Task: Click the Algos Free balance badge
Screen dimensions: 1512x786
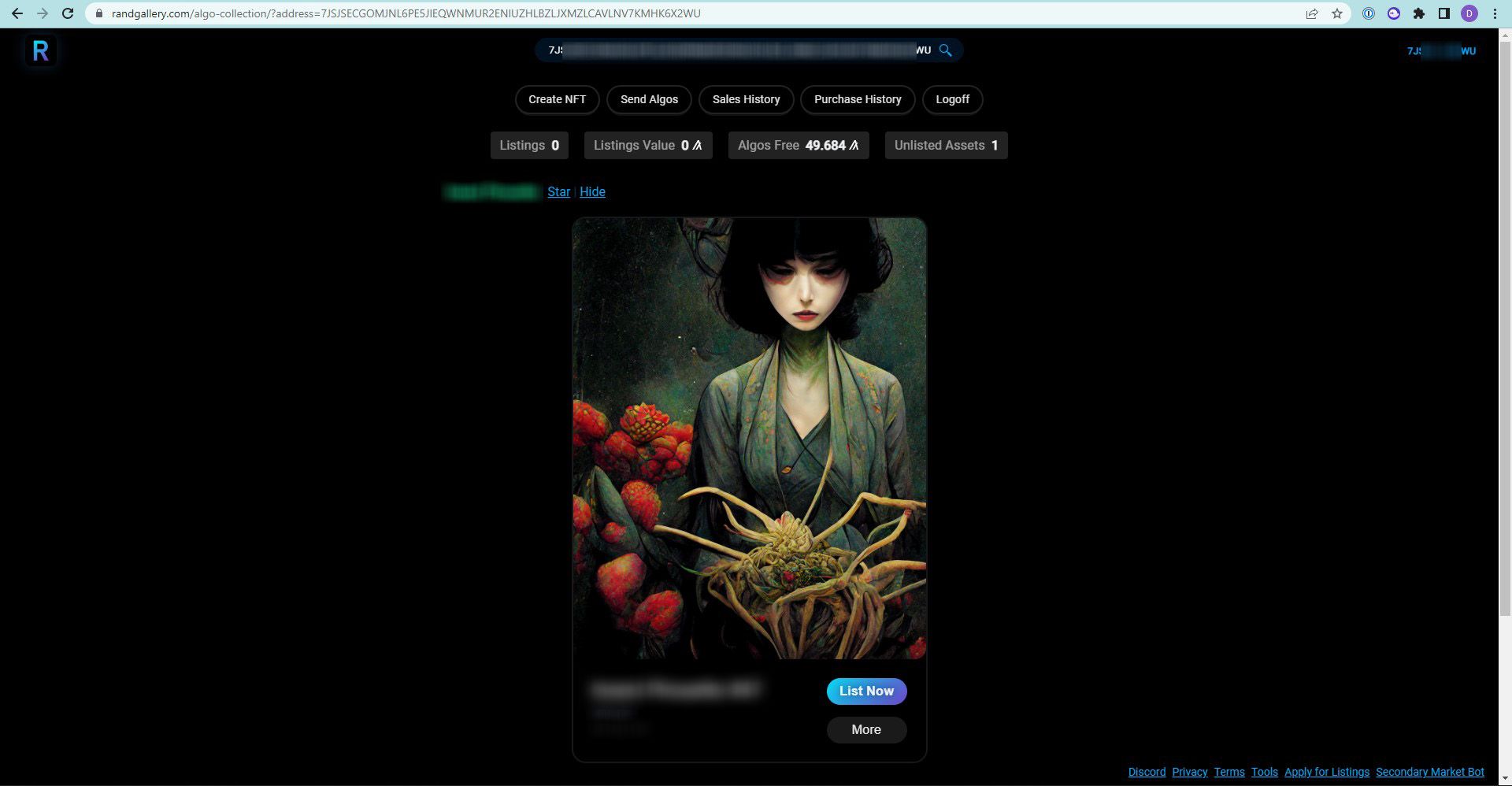Action: [798, 146]
